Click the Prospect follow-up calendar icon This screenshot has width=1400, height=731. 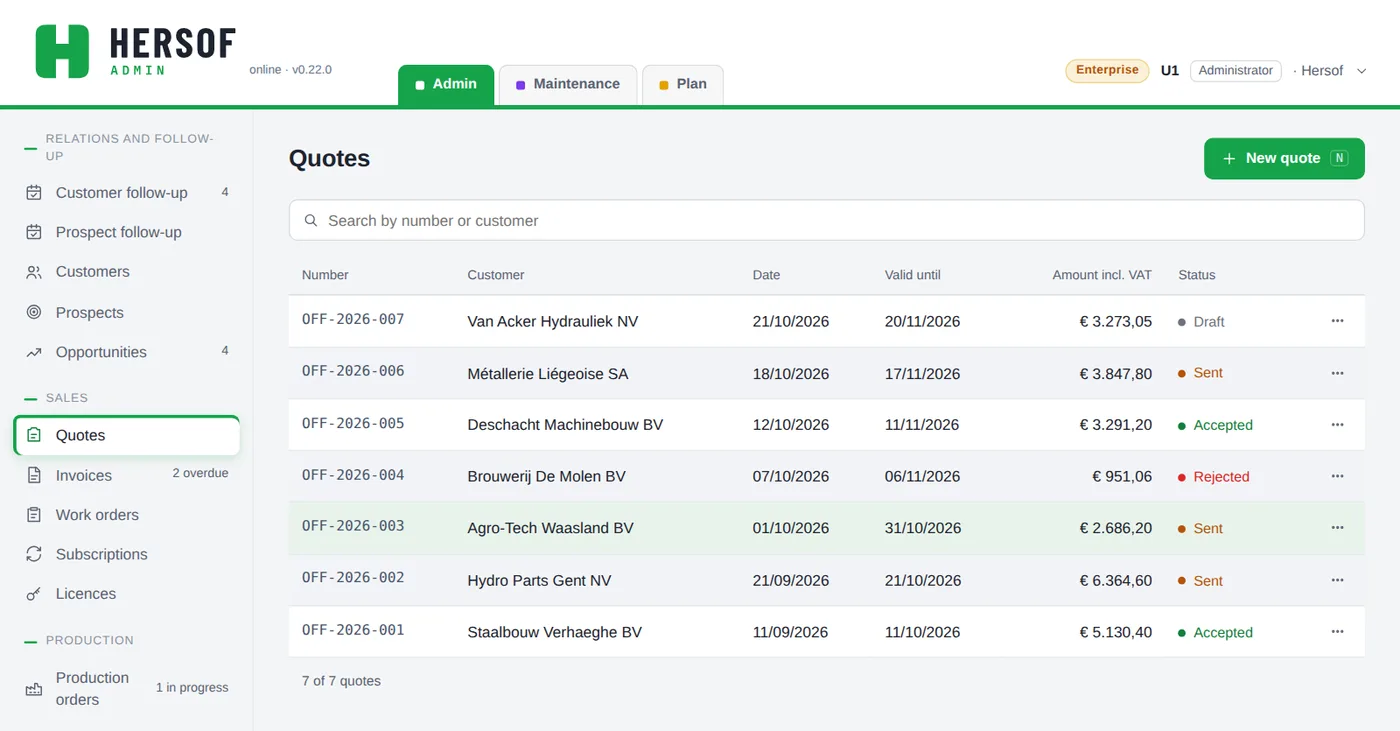point(34,232)
